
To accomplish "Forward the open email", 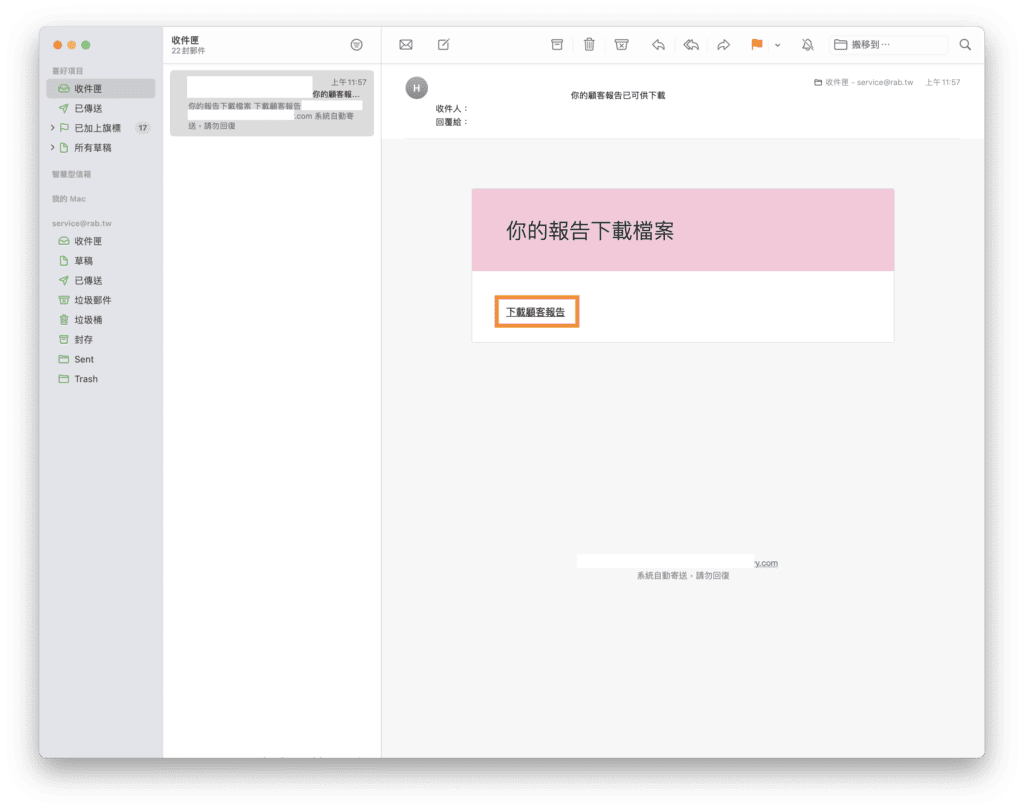I will click(x=724, y=44).
